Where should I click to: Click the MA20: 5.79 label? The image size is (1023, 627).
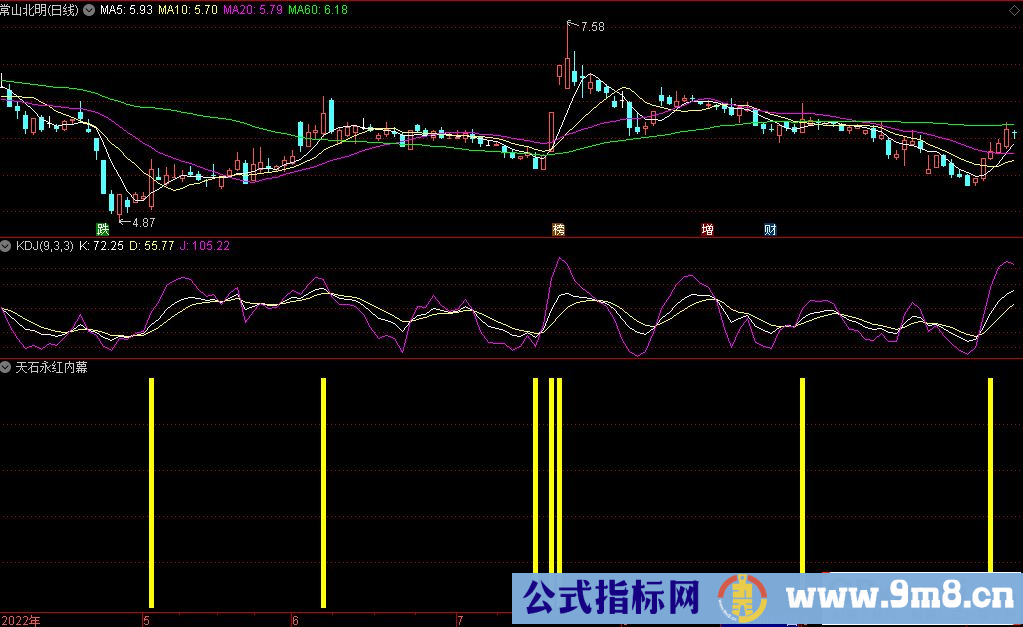[252, 10]
